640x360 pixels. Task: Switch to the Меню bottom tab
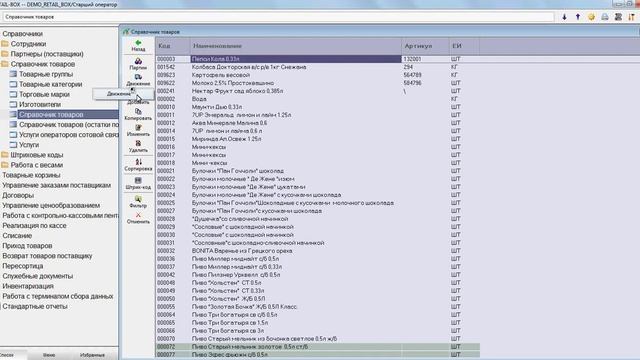click(x=49, y=355)
